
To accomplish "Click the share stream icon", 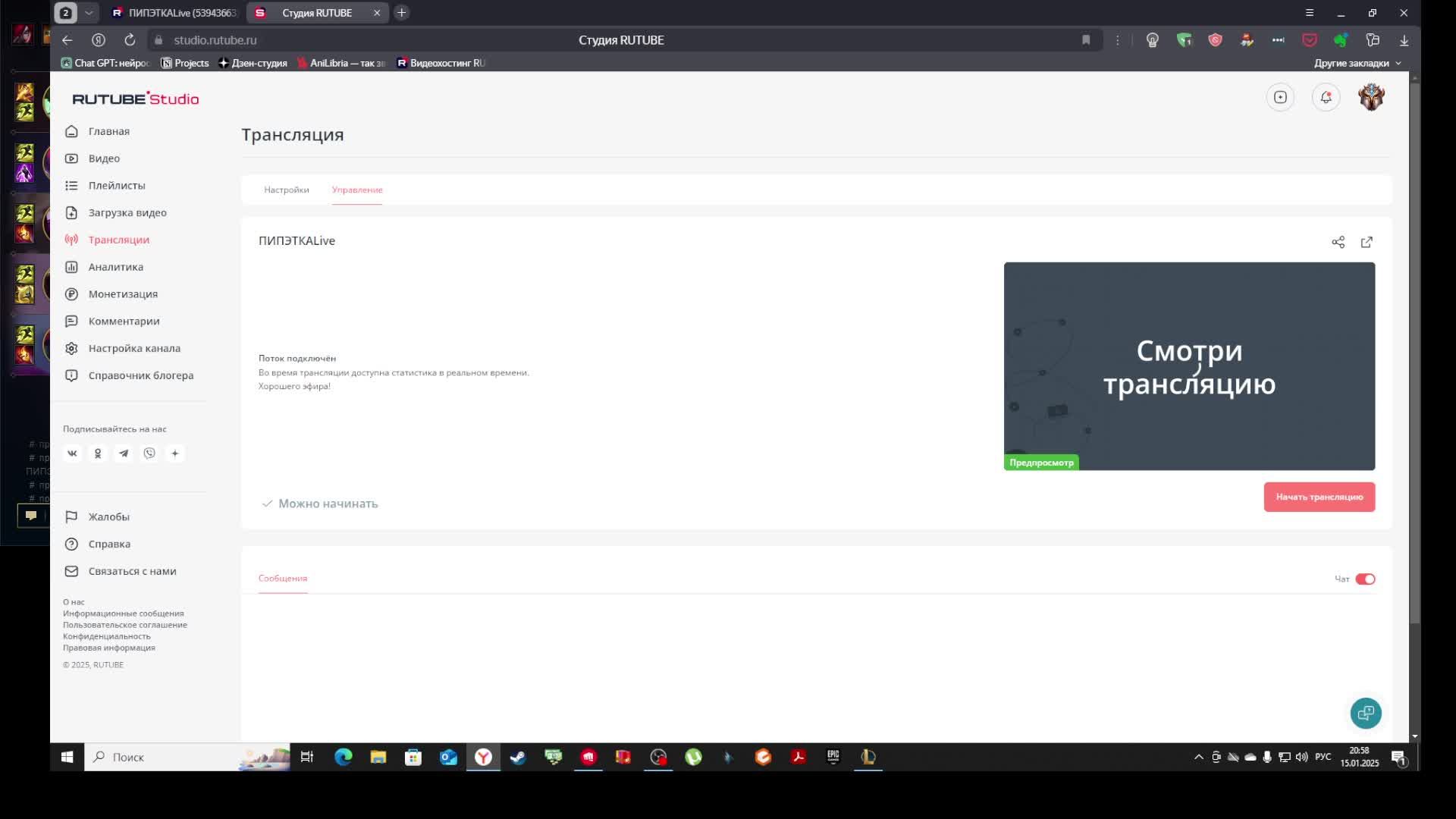I will point(1338,242).
